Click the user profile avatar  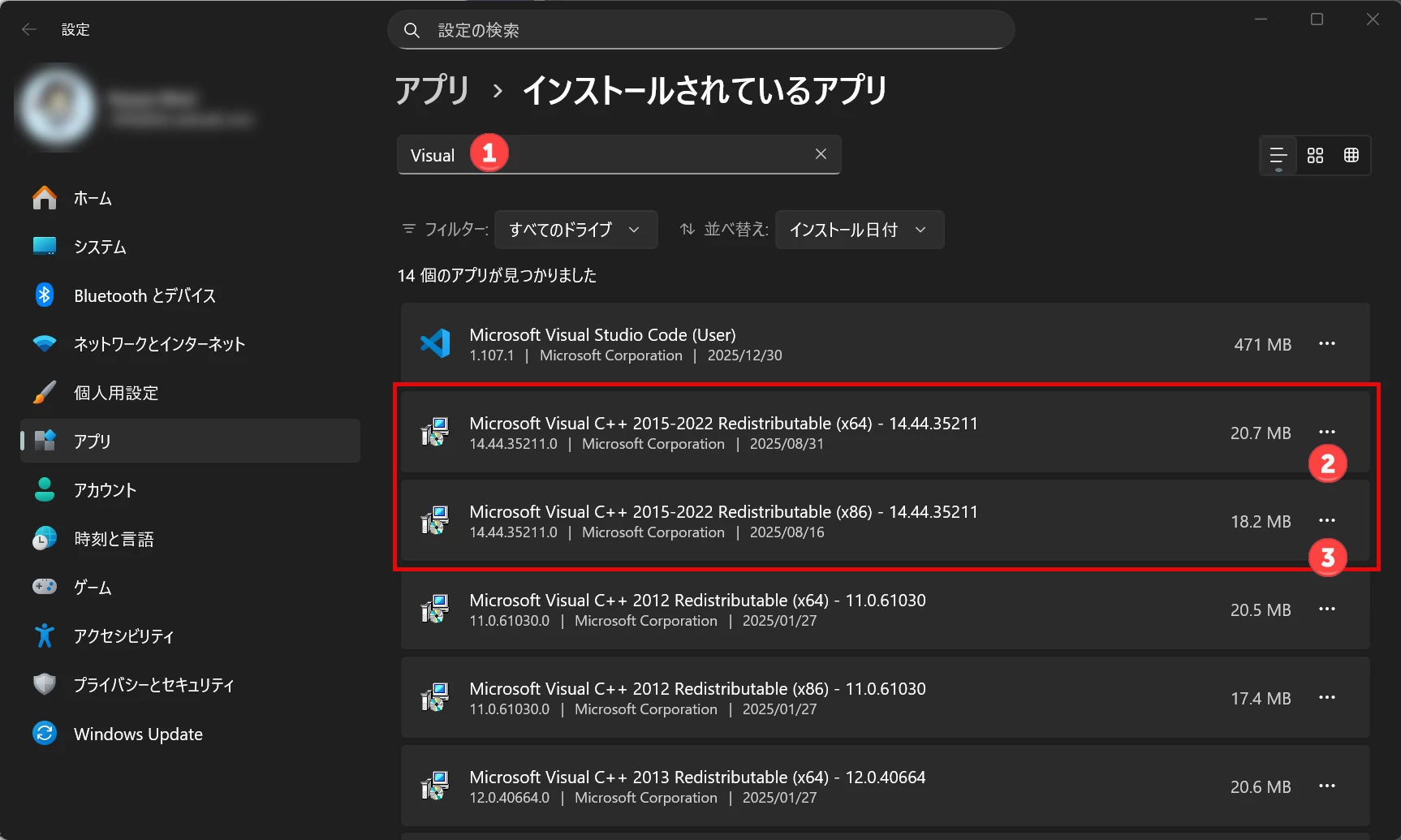click(x=57, y=108)
